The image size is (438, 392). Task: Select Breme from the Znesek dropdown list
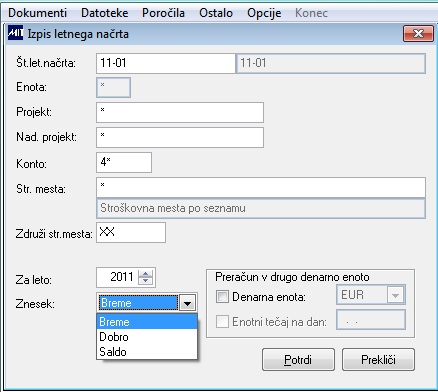pyautogui.click(x=147, y=322)
